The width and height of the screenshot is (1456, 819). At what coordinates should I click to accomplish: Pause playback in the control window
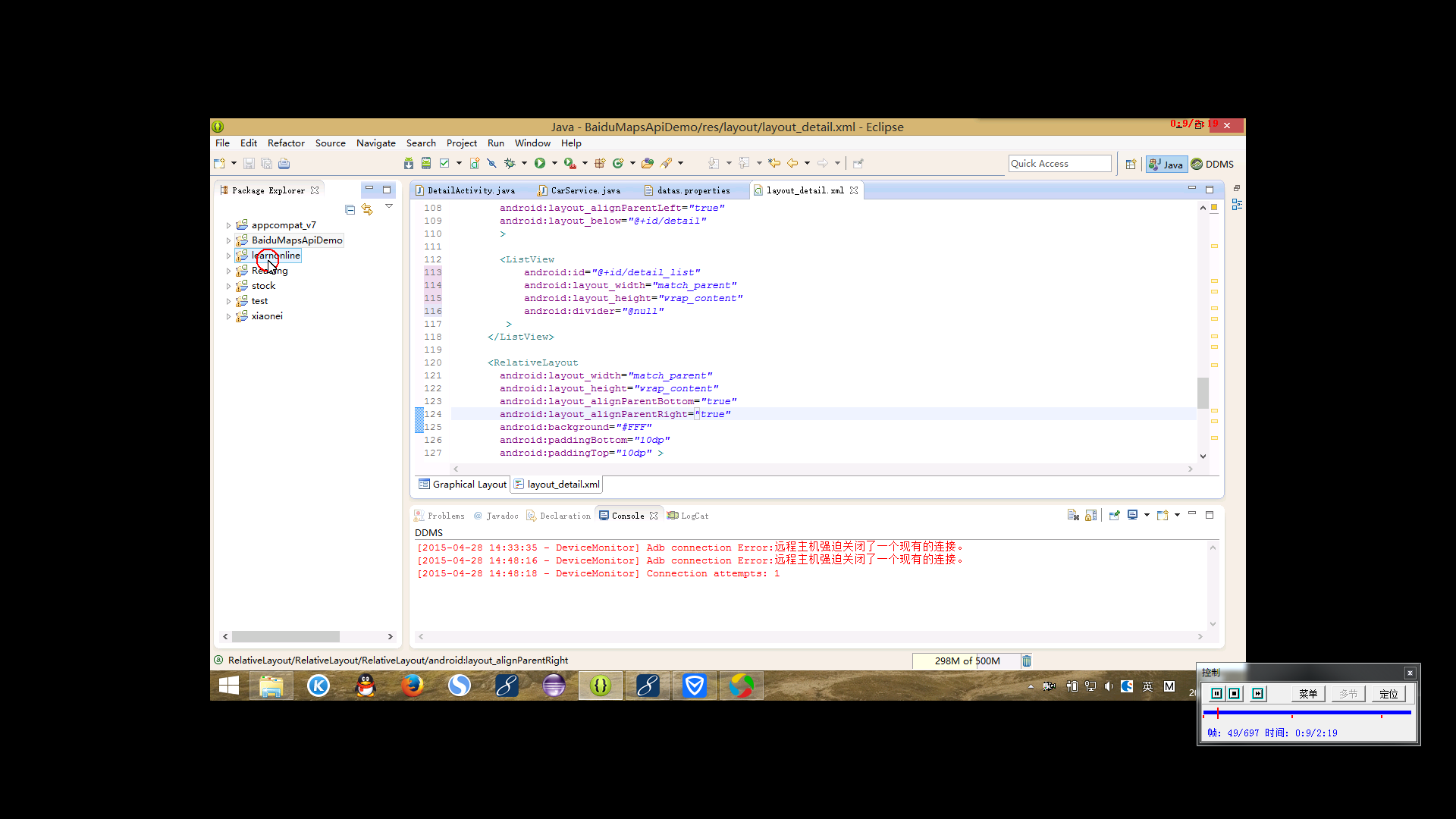(x=1216, y=694)
